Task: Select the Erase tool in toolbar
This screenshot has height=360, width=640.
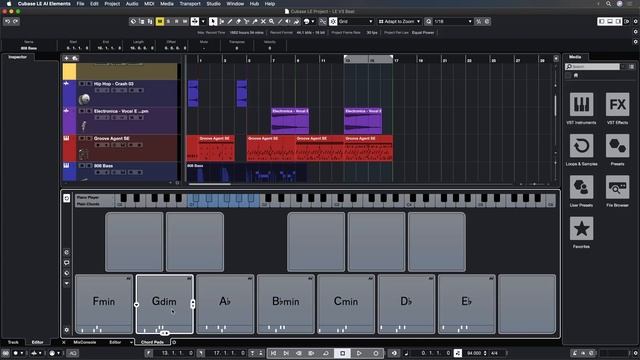Action: point(238,21)
